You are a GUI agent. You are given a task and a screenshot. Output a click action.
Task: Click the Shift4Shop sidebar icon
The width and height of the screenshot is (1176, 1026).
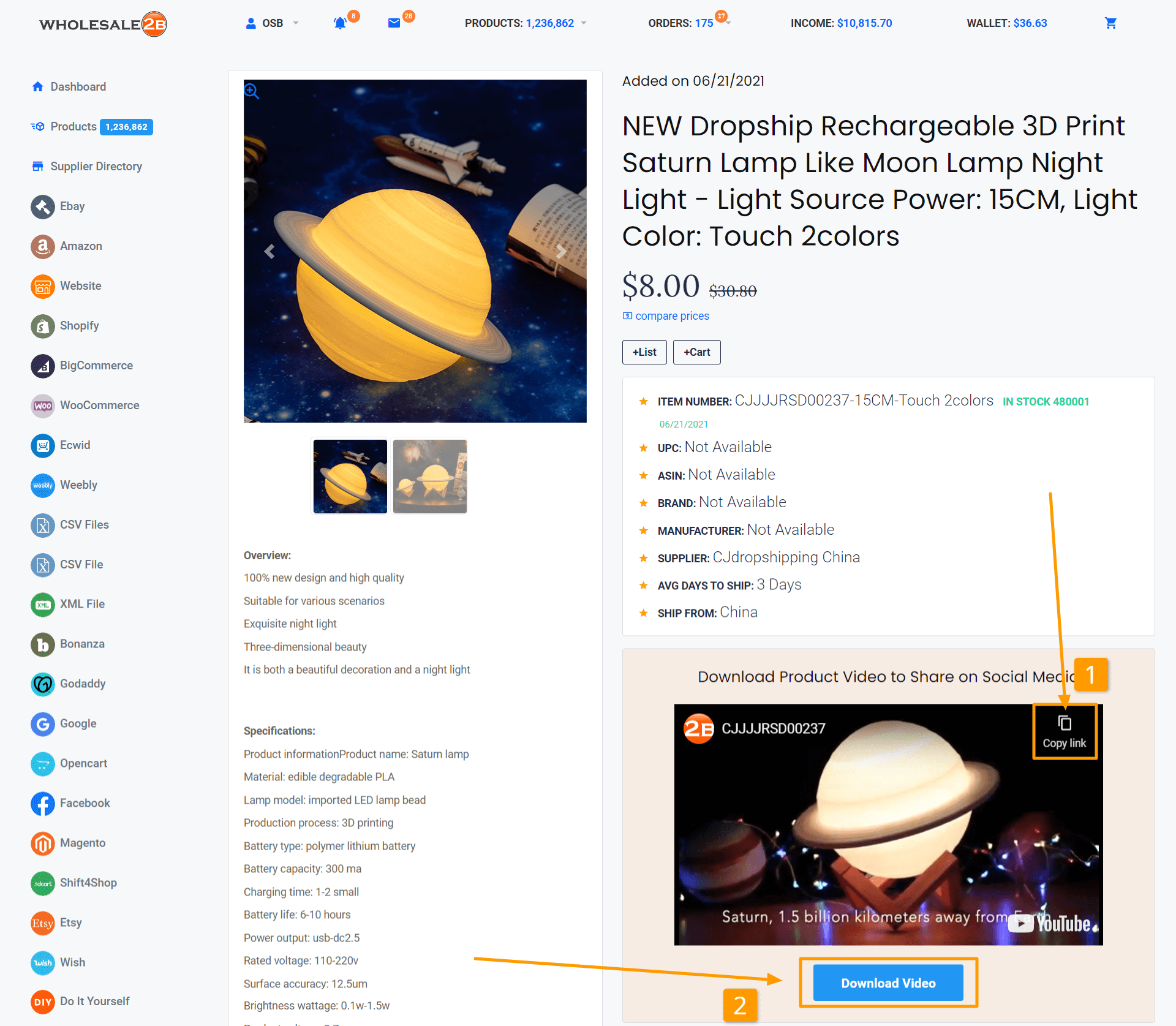coord(43,883)
